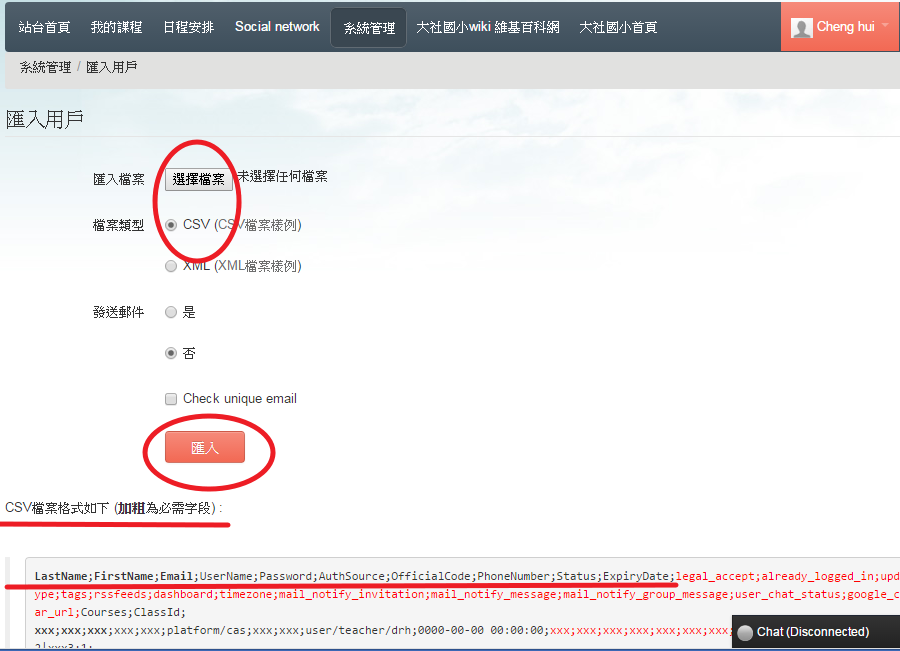
Task: Click the Chat status circle icon
Action: pyautogui.click(x=745, y=632)
